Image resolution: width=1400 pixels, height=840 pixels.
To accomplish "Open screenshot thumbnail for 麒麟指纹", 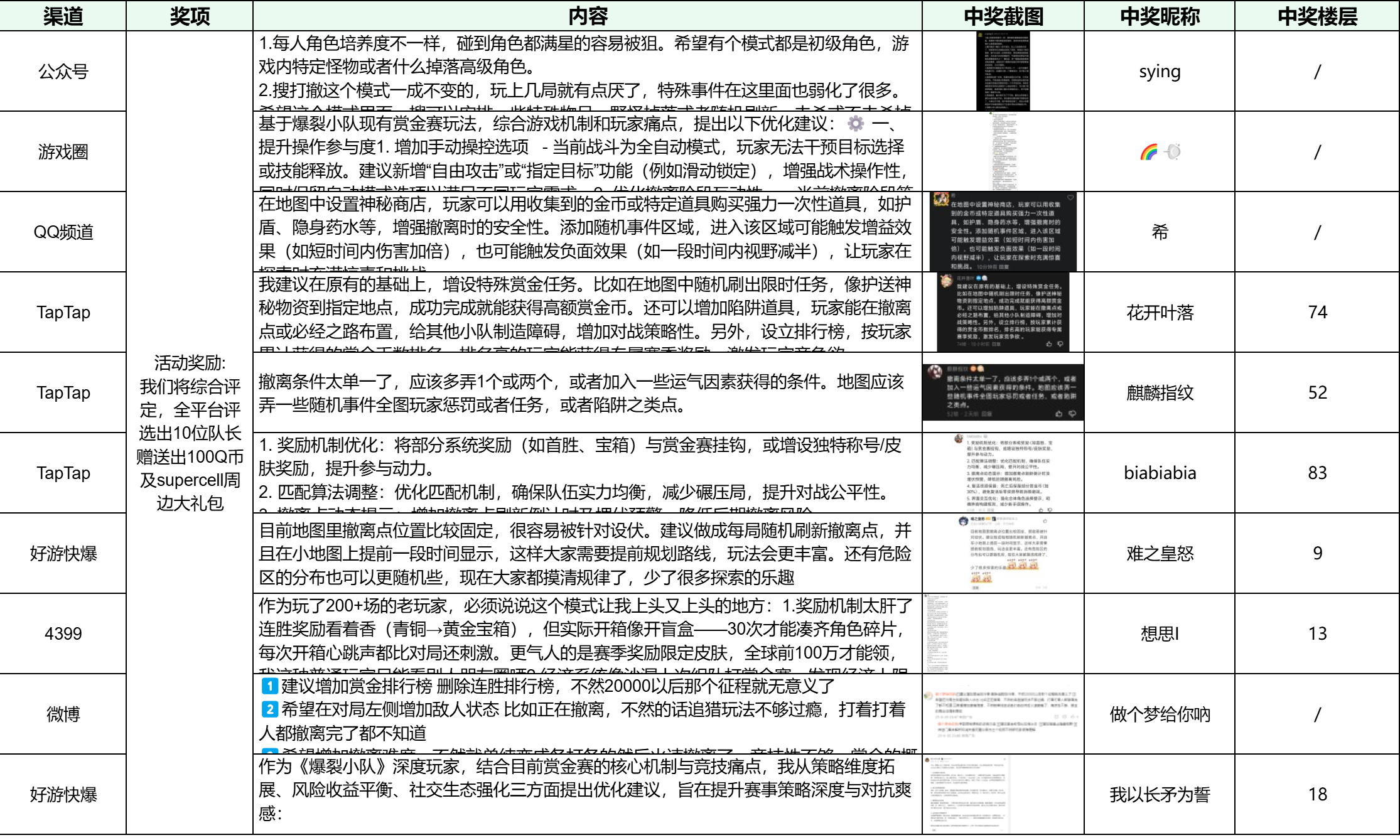I will click(x=1003, y=392).
